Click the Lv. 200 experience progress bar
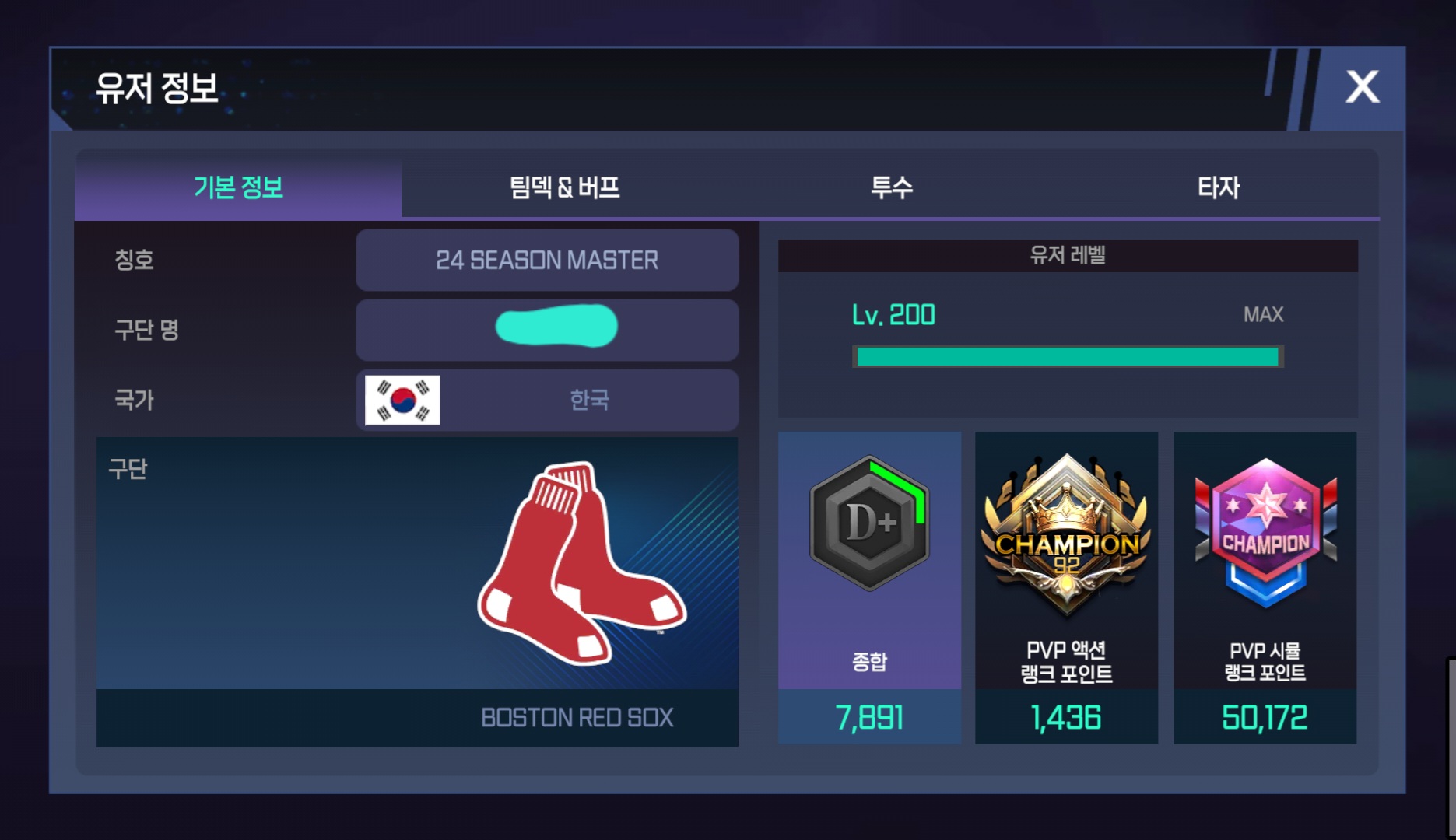Screen dimensions: 1456x840 (1068, 357)
